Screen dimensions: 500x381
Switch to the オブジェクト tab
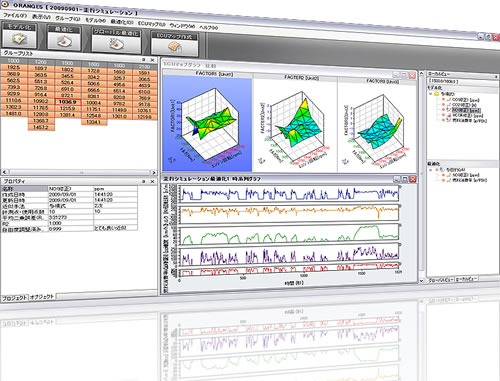(x=42, y=296)
